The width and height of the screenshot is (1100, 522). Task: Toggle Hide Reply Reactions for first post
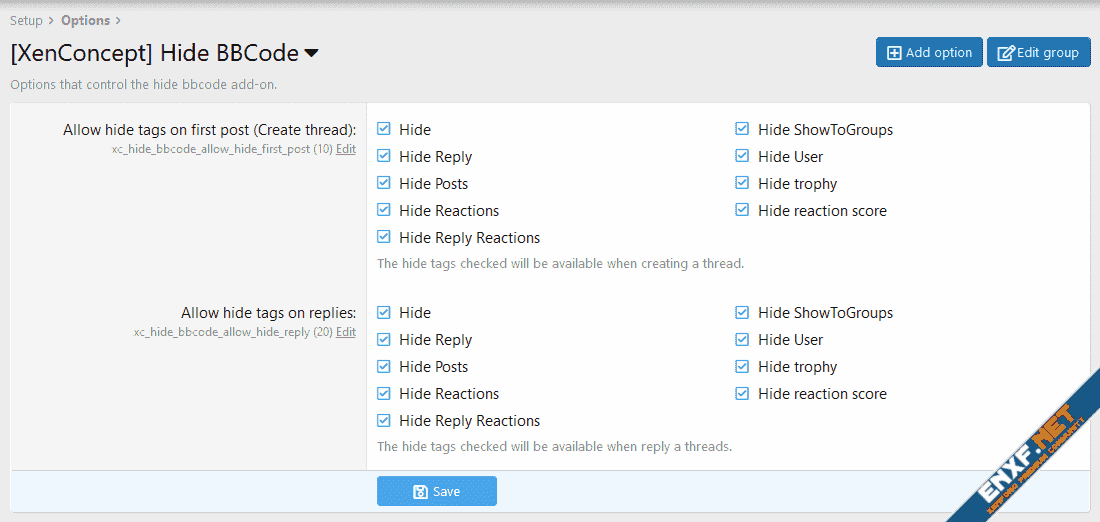tap(384, 238)
